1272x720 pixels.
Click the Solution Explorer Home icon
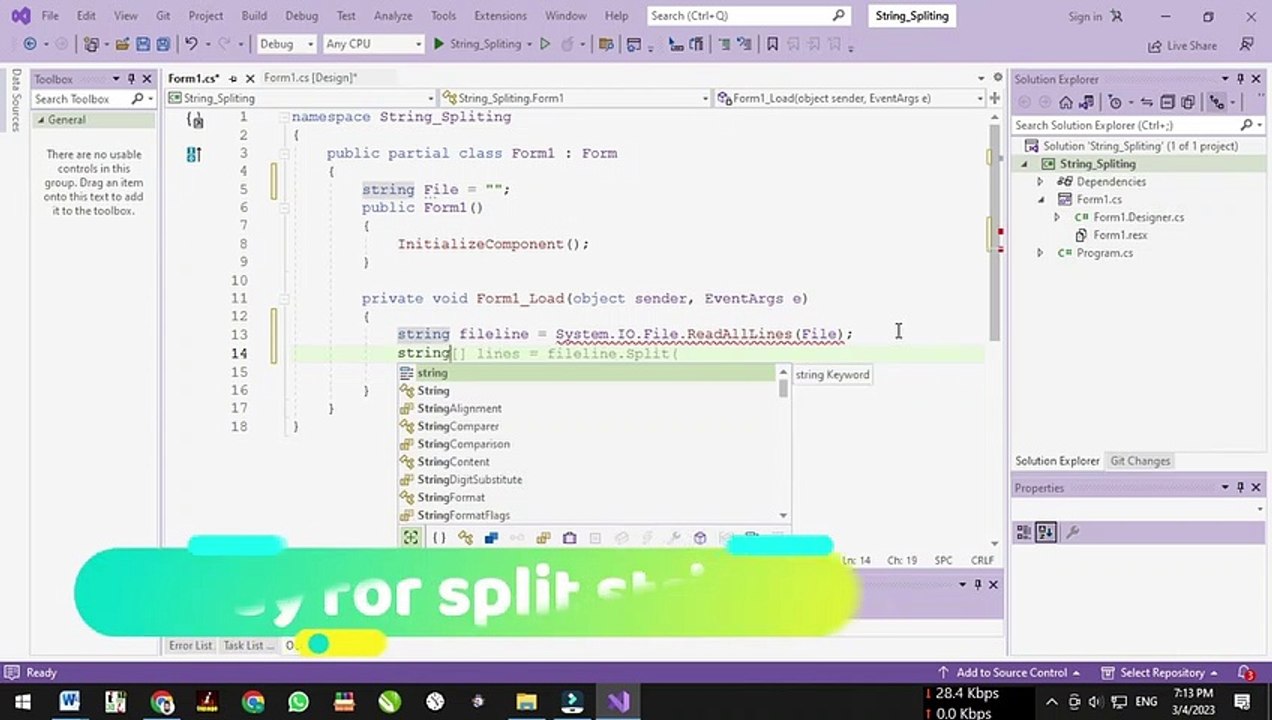1066,102
